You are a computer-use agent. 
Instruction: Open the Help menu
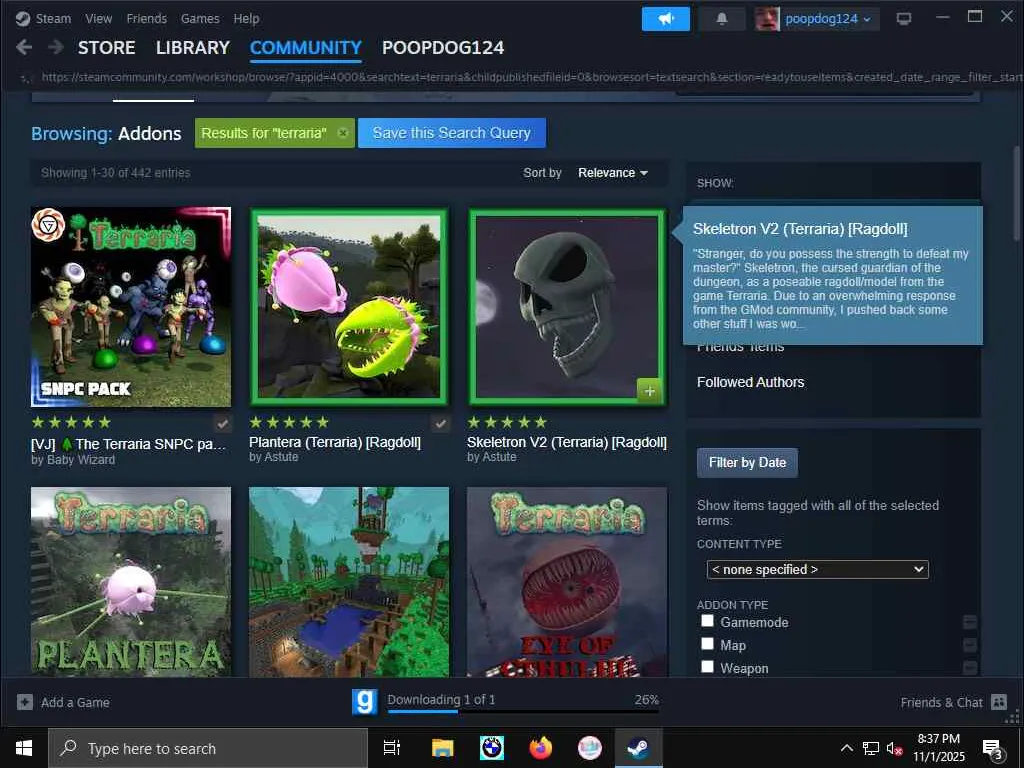point(246,18)
